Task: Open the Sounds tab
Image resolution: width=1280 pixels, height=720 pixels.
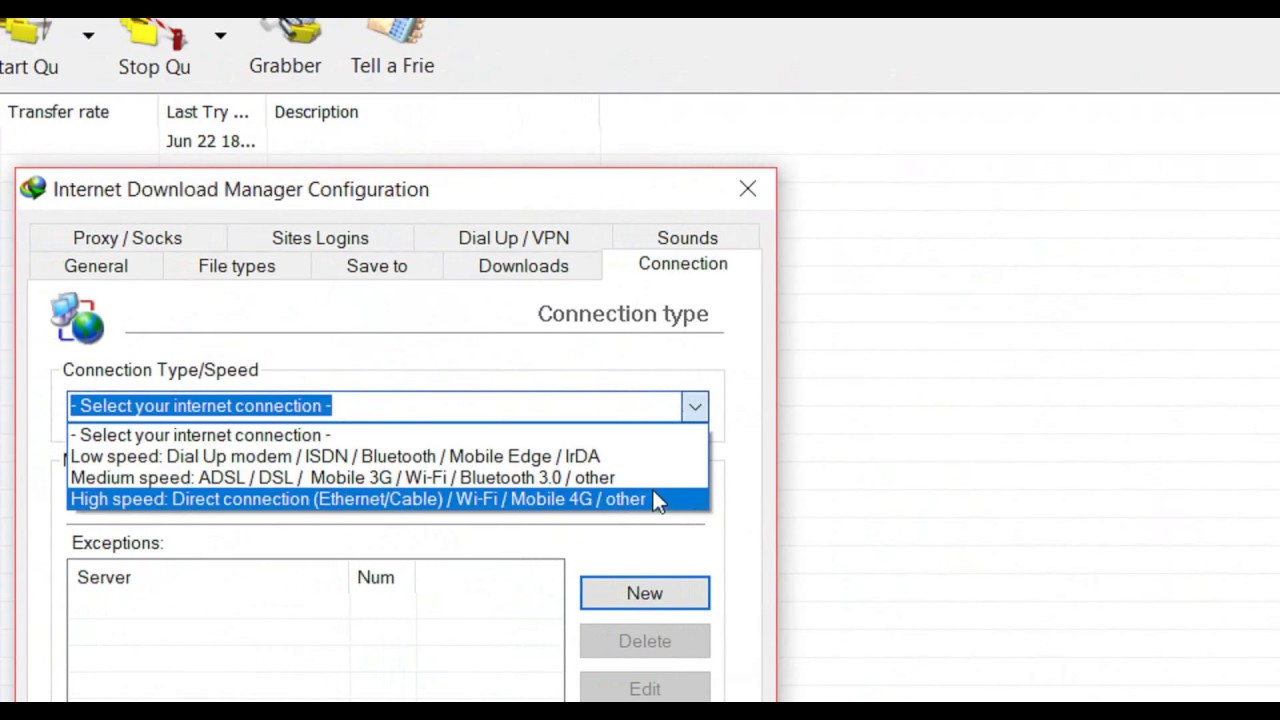Action: tap(687, 238)
